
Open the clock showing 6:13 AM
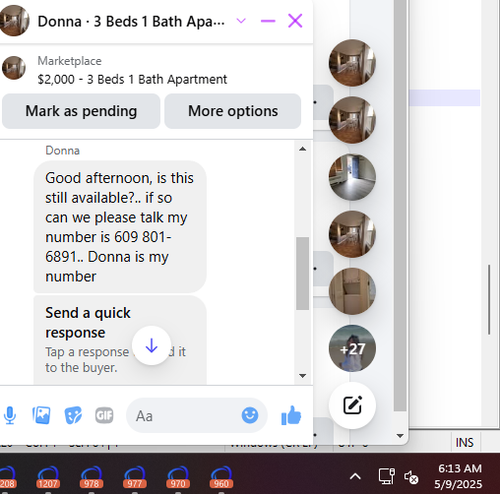coord(459,476)
